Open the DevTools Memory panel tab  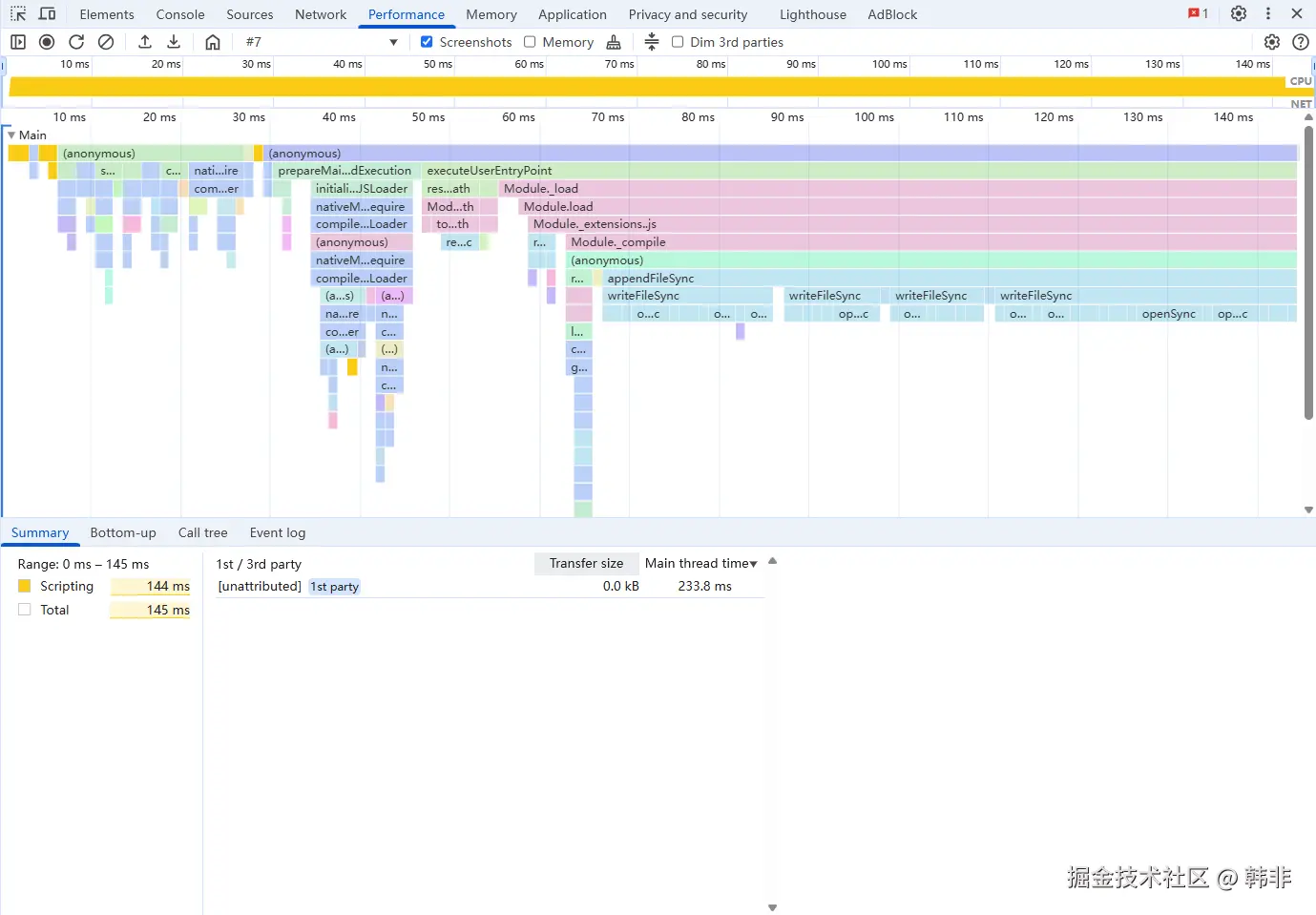click(x=491, y=14)
